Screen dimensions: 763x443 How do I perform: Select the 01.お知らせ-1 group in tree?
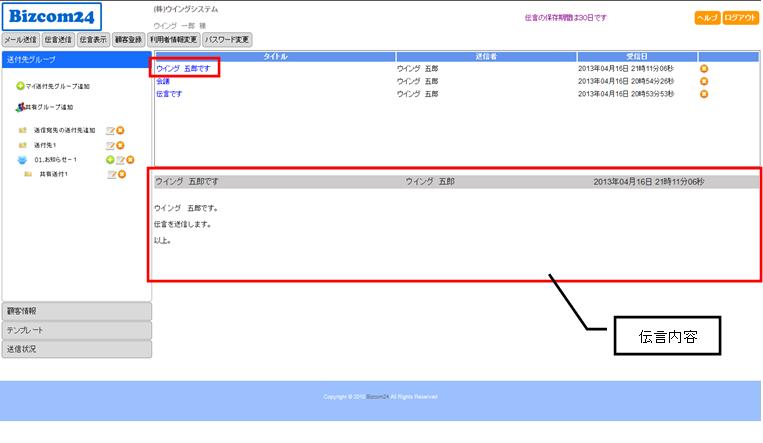point(56,160)
